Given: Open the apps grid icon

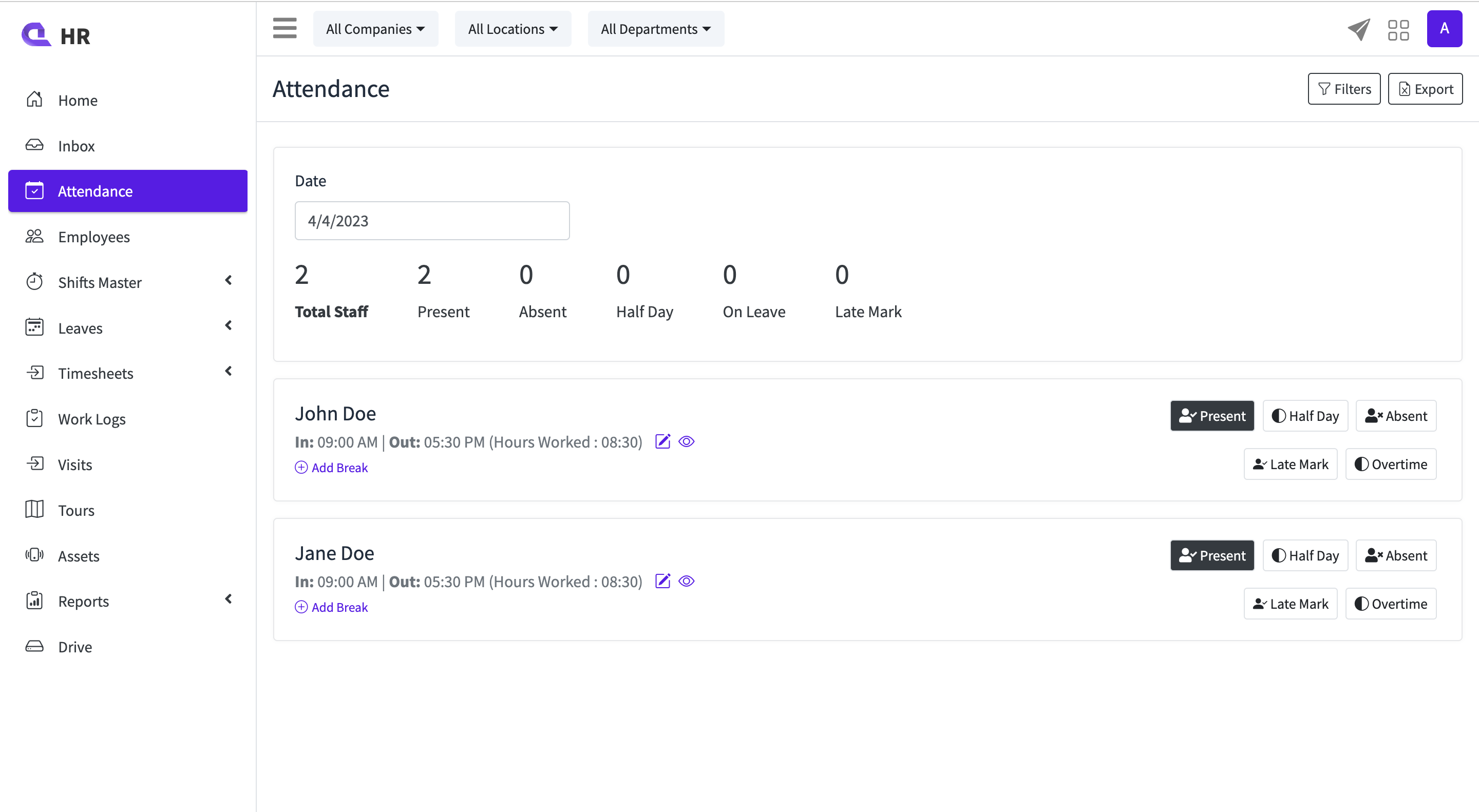Looking at the screenshot, I should [1398, 29].
